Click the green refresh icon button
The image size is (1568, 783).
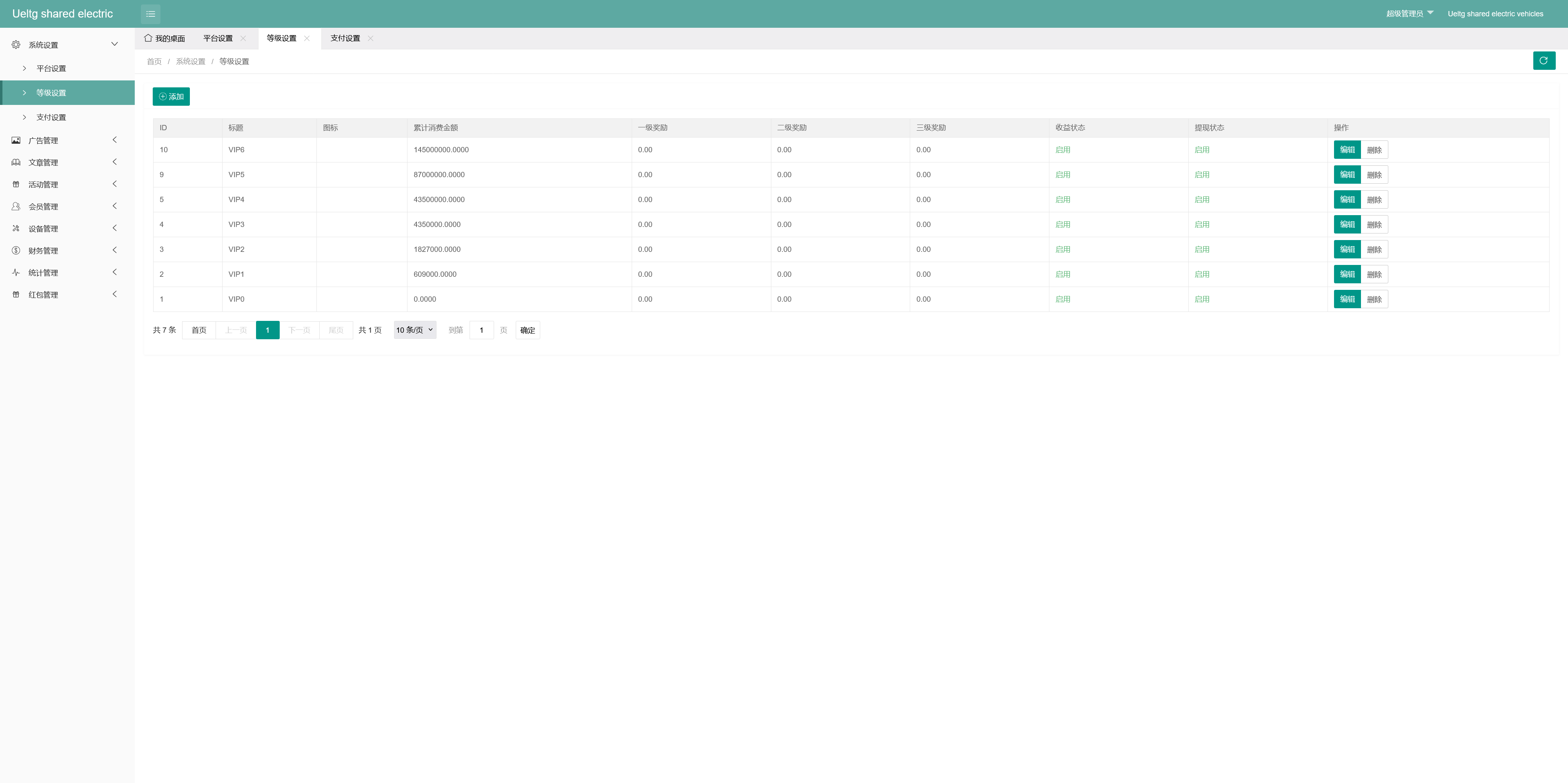point(1543,60)
